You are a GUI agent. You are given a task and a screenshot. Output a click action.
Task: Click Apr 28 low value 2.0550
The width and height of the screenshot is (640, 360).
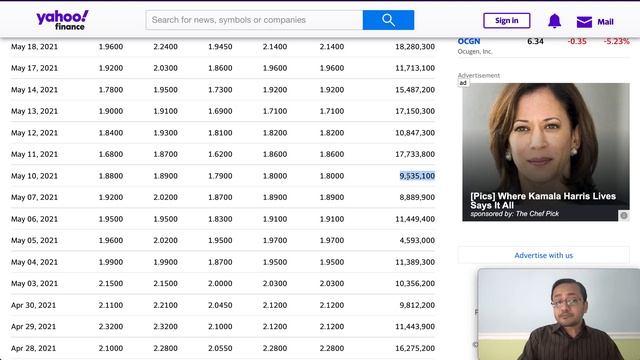coord(220,348)
